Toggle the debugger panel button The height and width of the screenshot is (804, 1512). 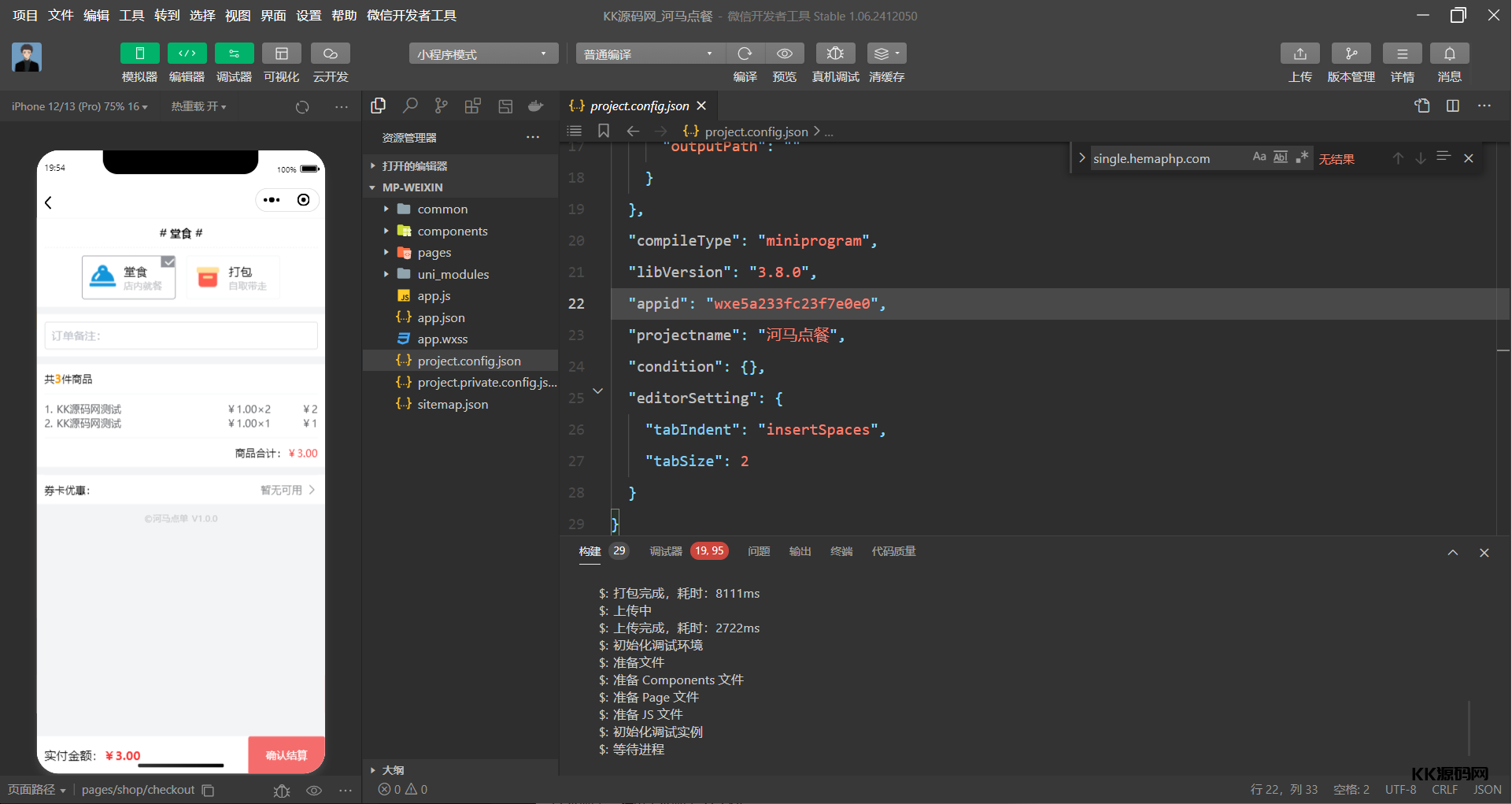(234, 54)
